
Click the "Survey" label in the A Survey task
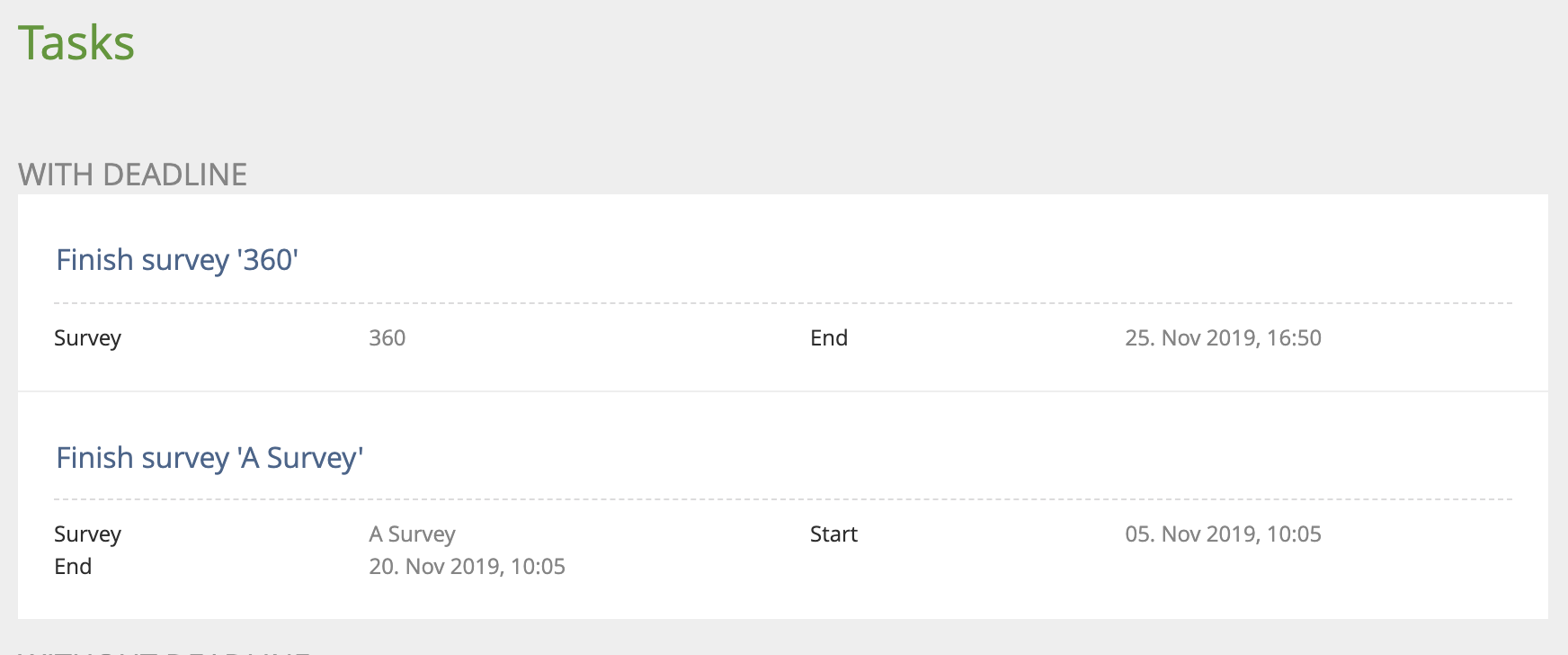[x=87, y=534]
